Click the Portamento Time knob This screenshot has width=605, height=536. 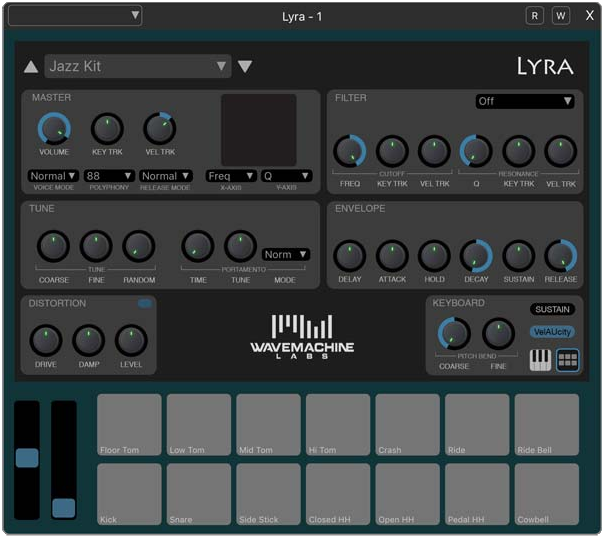(x=198, y=246)
